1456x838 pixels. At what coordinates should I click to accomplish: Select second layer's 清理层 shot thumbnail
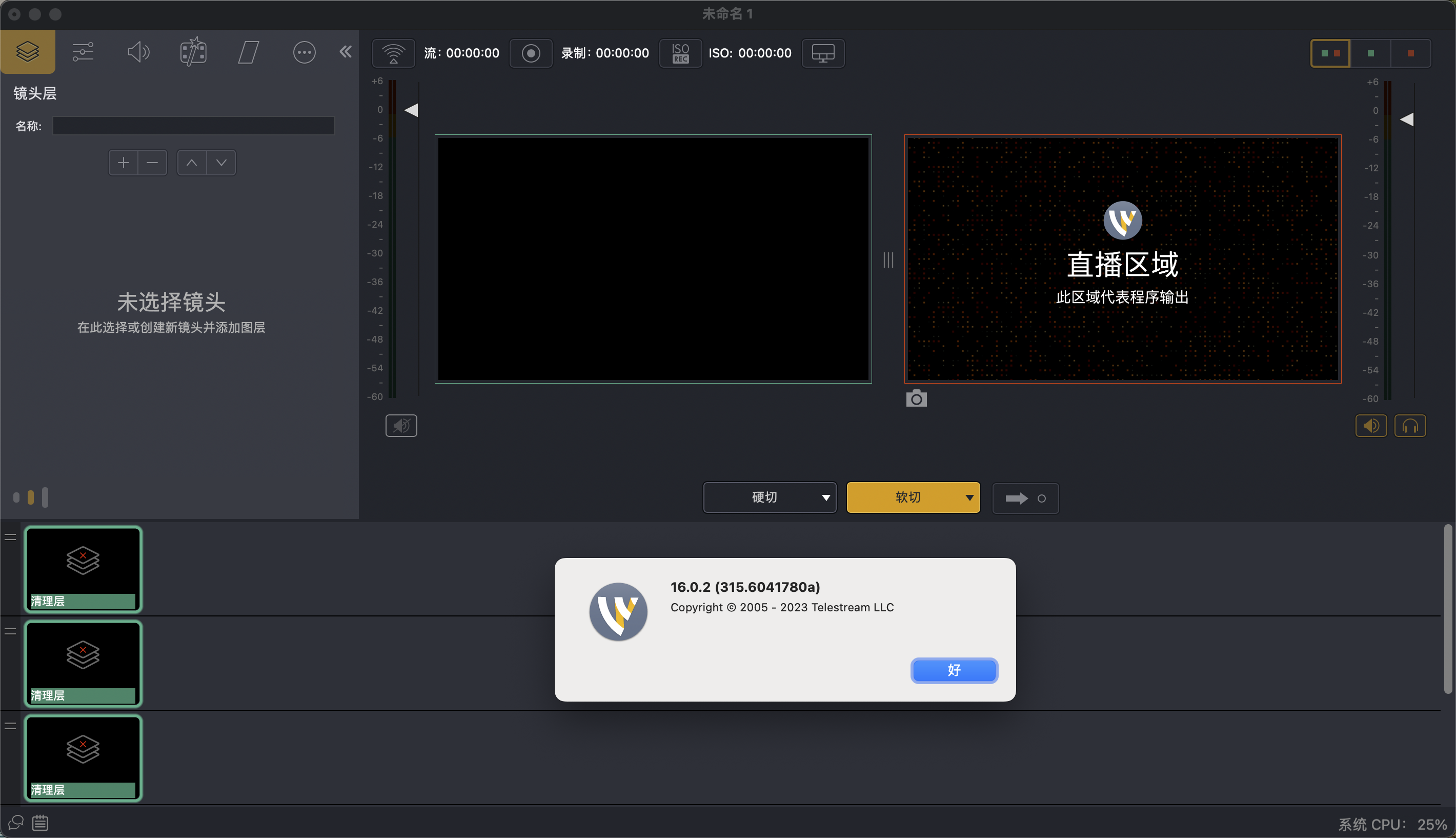(x=83, y=664)
